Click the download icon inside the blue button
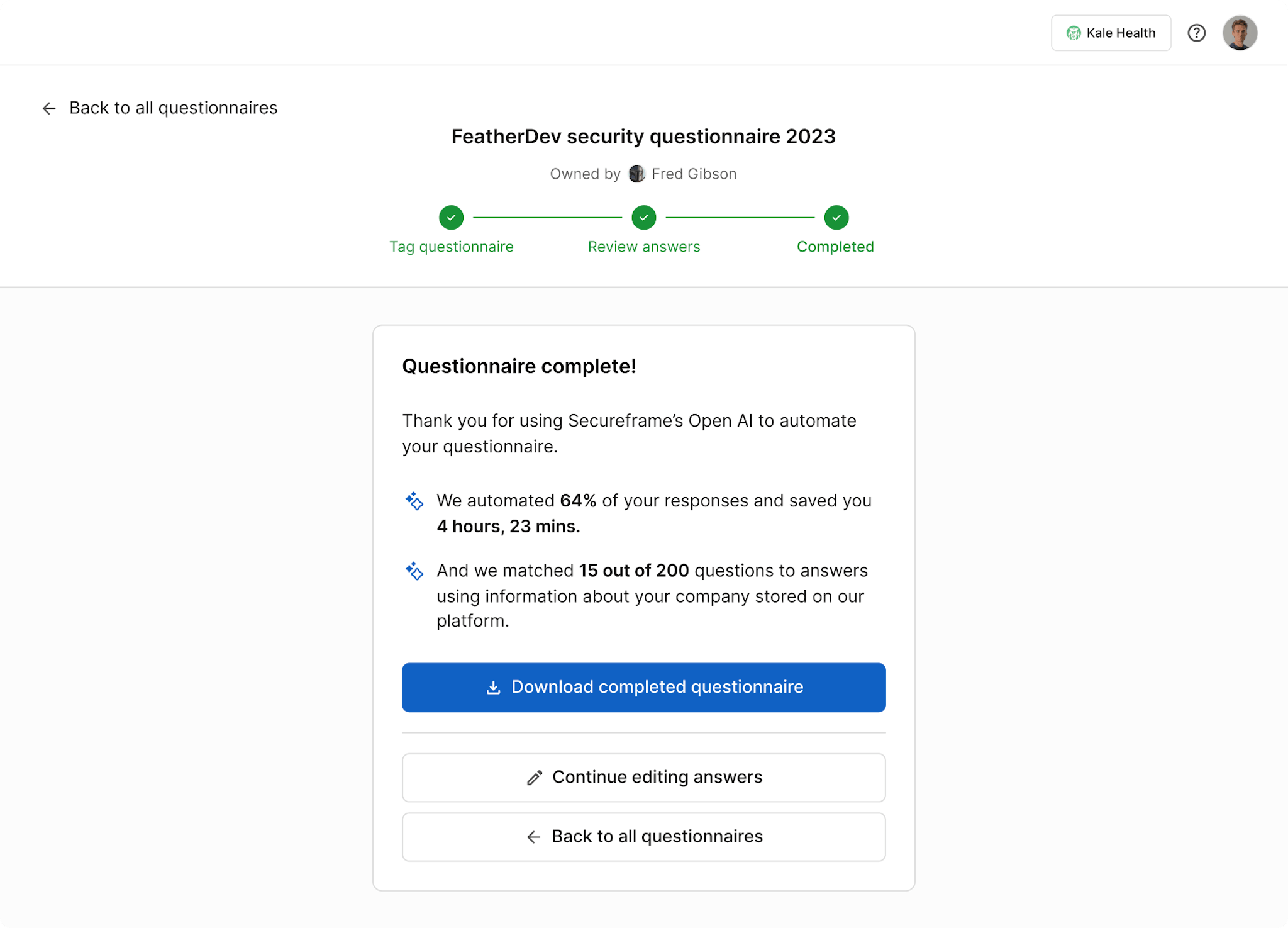Viewport: 1288px width, 928px height. pyautogui.click(x=493, y=687)
